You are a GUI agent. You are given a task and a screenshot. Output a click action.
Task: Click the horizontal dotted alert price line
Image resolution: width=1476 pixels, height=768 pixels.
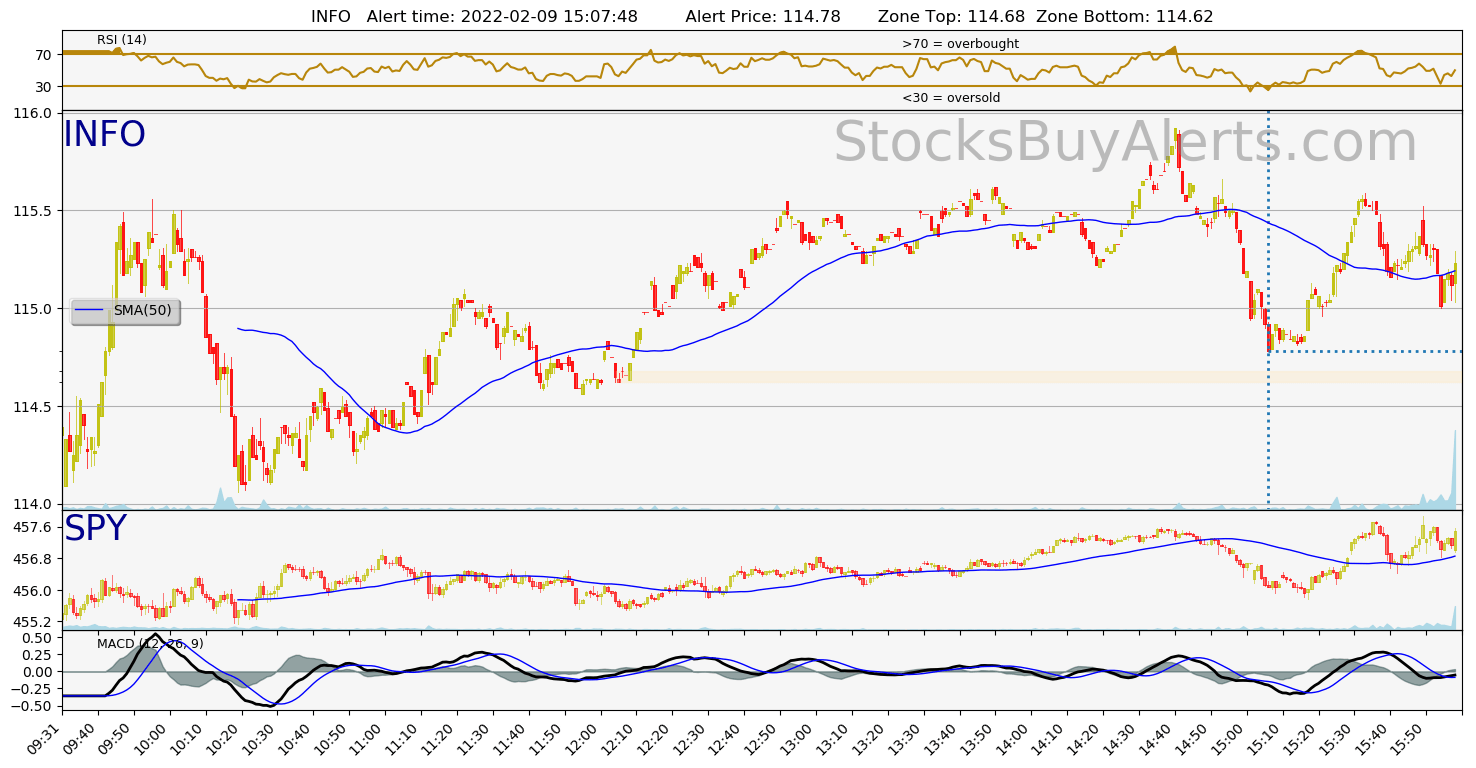pos(1365,351)
